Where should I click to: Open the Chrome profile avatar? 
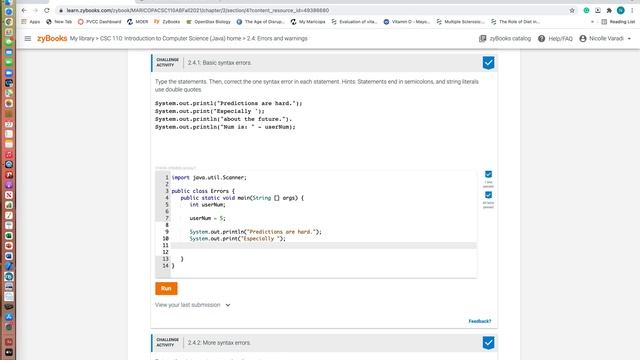click(620, 10)
